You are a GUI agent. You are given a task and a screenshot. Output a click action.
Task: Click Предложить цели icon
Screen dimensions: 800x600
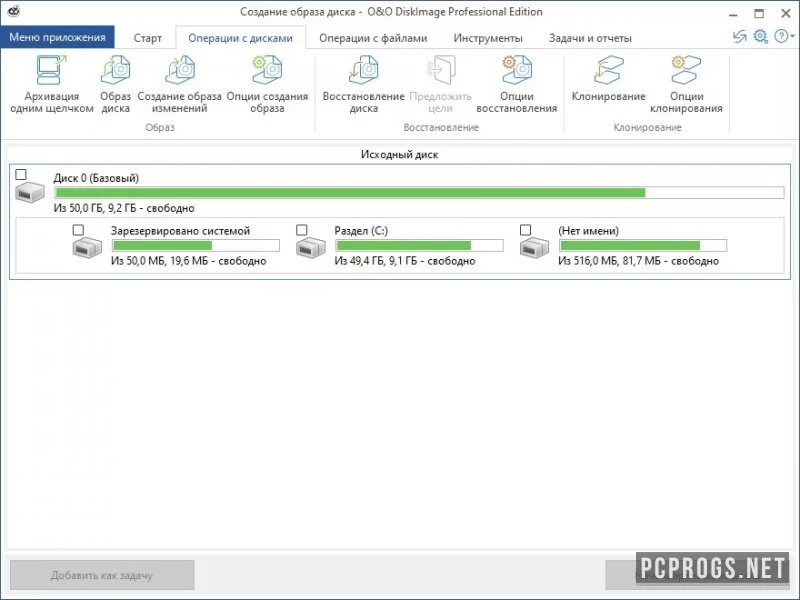[x=440, y=70]
